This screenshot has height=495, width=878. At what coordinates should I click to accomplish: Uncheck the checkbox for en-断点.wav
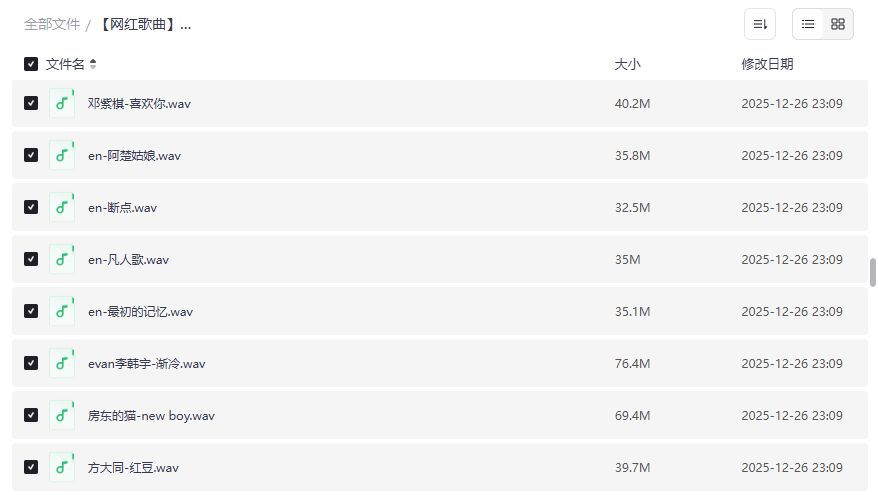click(31, 207)
